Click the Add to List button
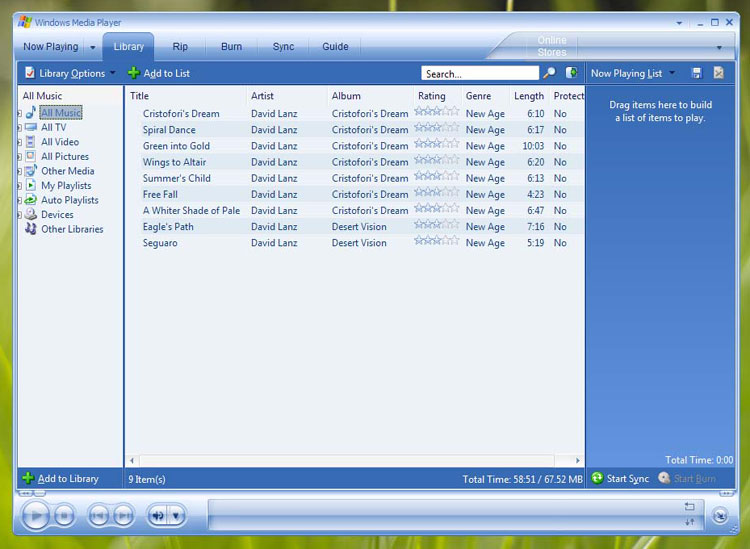 pos(159,73)
